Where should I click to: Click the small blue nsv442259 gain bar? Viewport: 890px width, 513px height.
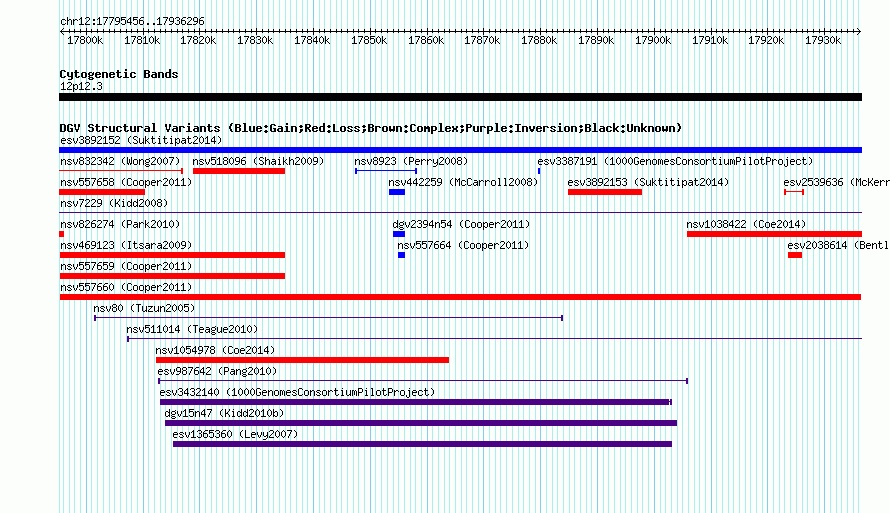coord(397,192)
